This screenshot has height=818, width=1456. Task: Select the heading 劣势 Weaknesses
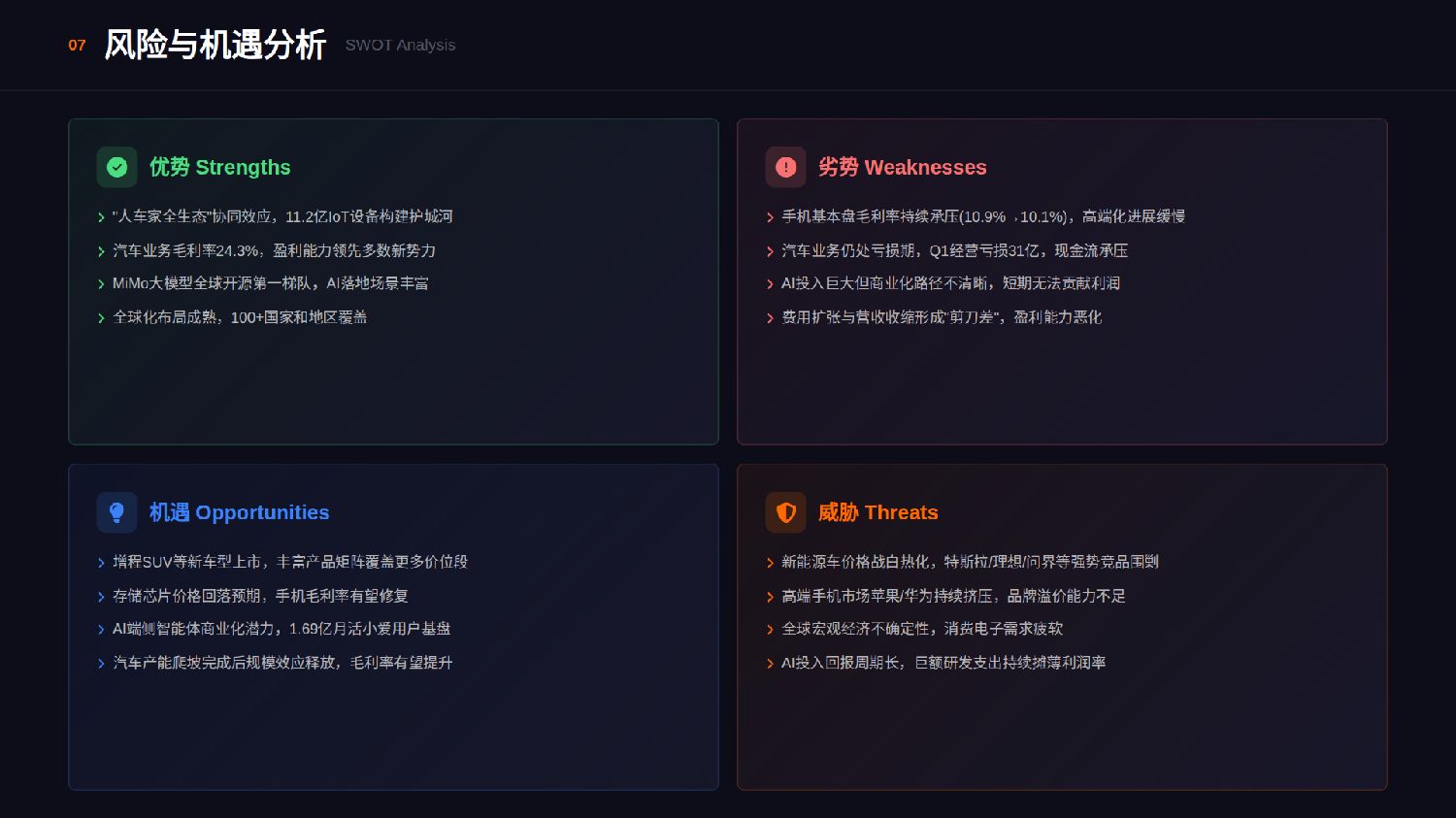pyautogui.click(x=902, y=167)
